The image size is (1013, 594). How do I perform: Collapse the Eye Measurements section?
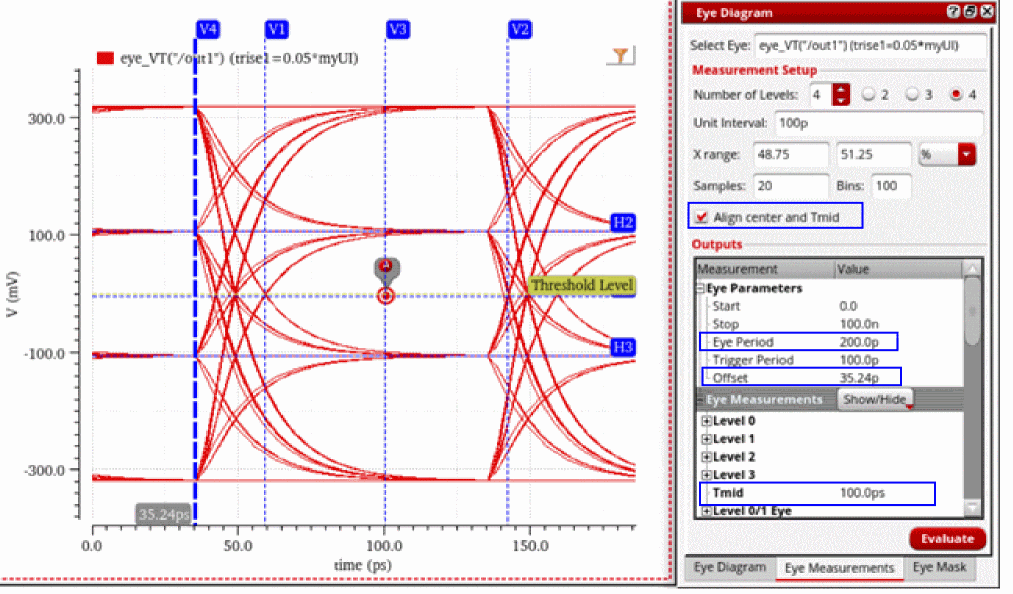[700, 400]
